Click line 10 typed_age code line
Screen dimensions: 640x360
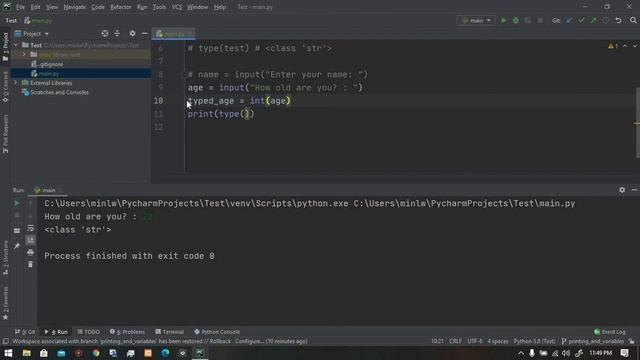coord(239,101)
